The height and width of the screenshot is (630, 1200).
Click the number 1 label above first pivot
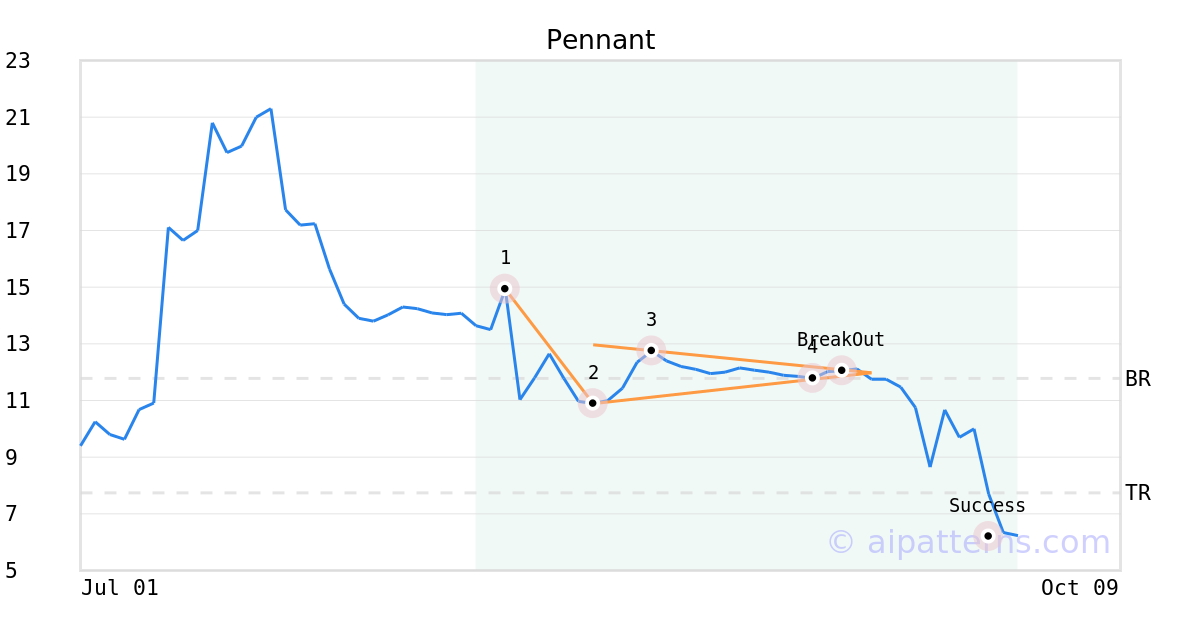tap(505, 258)
